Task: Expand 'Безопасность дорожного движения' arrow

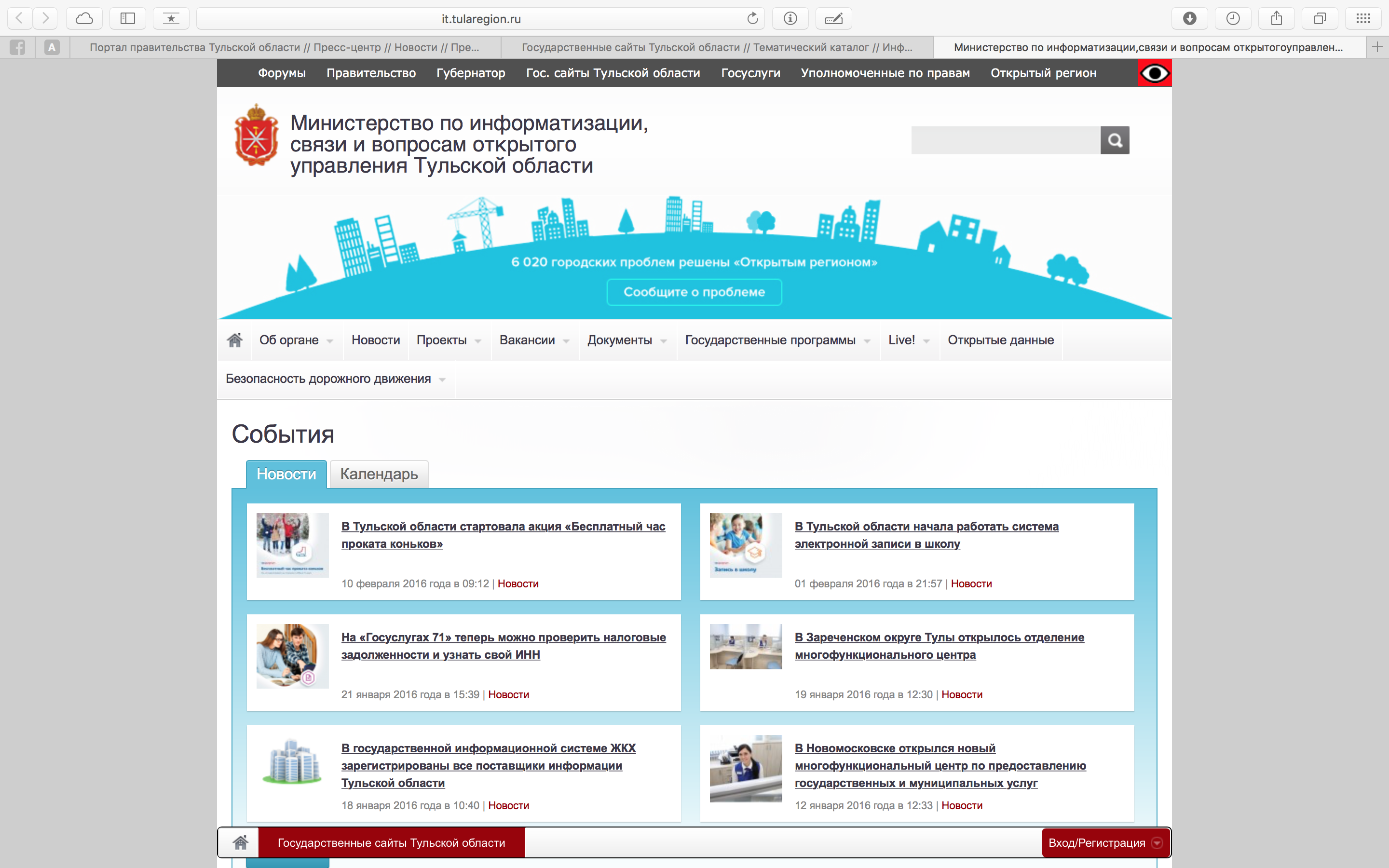Action: (x=442, y=380)
